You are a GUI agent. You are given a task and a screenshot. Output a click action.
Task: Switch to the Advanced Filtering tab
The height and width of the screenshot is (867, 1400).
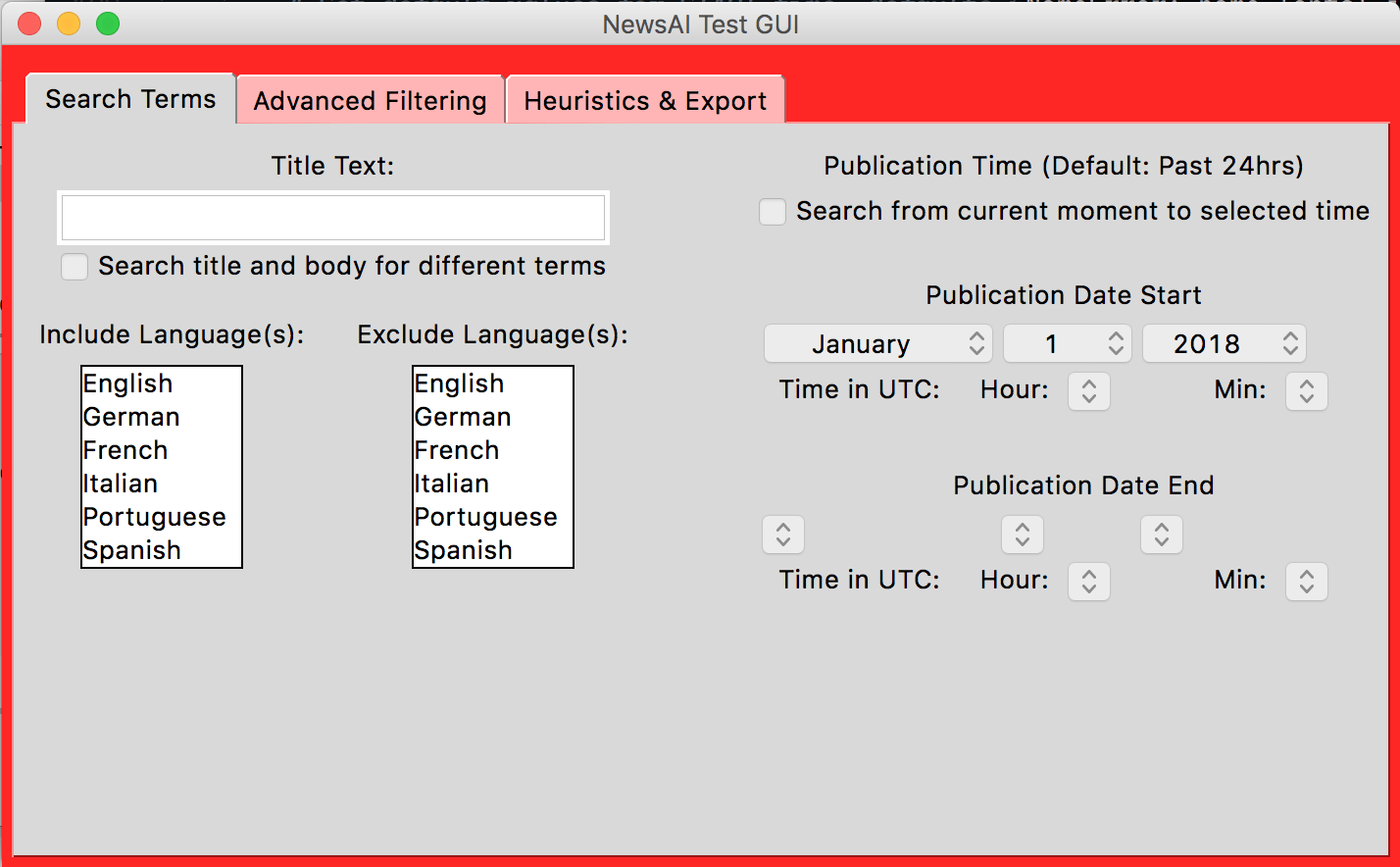click(x=370, y=100)
